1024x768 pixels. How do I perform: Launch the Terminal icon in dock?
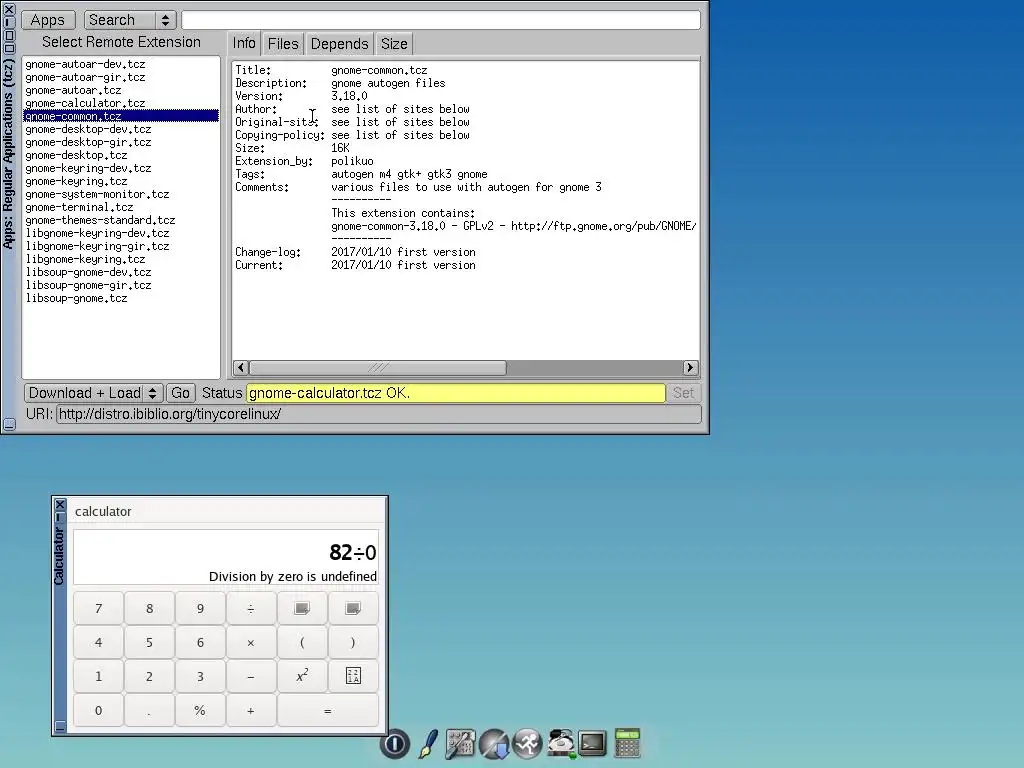(x=593, y=744)
